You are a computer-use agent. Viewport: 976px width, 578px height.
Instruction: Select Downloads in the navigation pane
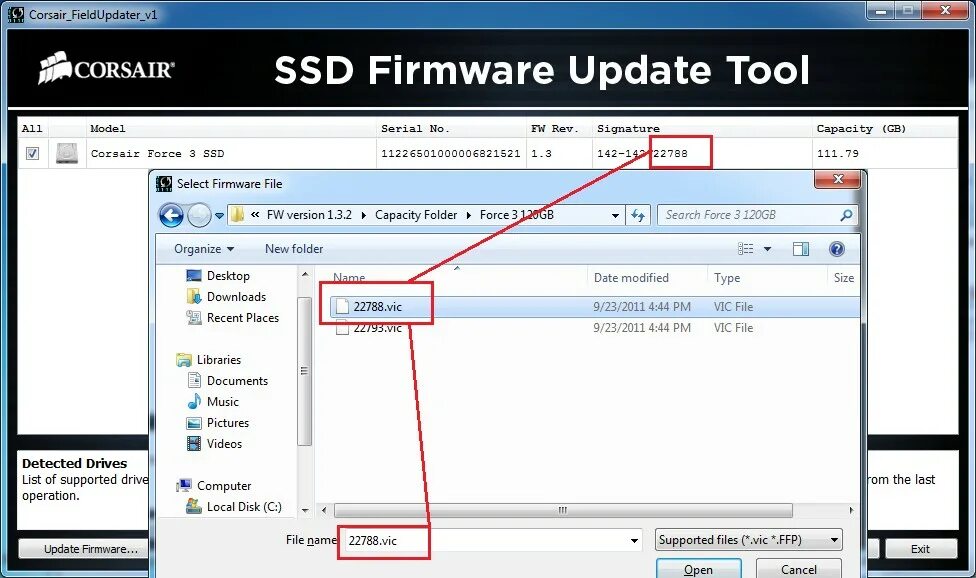[236, 297]
